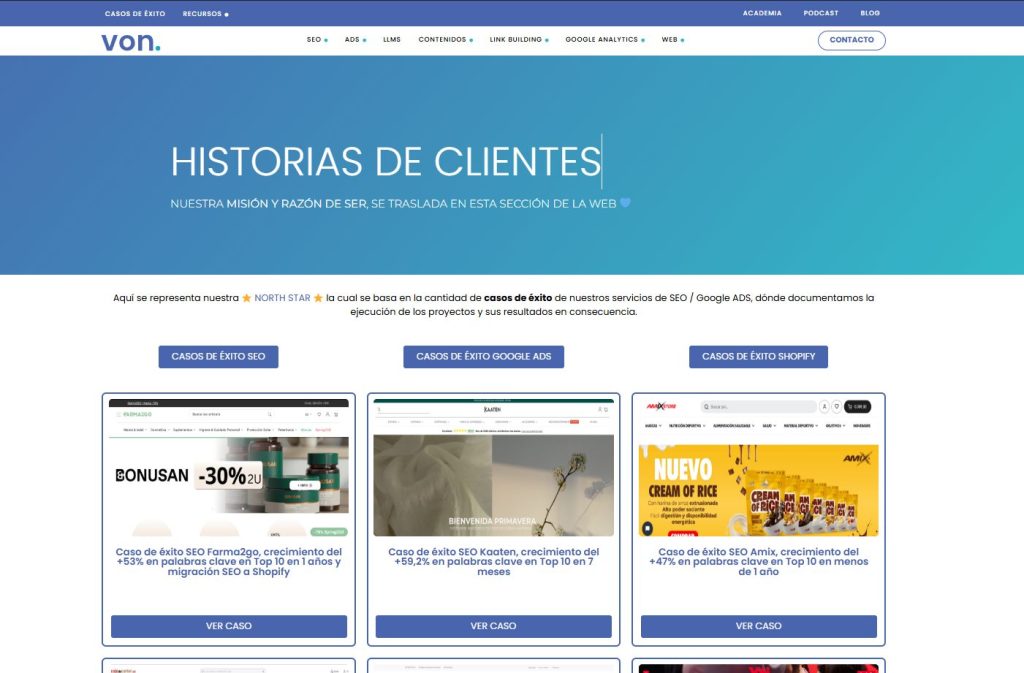Click the Farma2go case title
The width and height of the screenshot is (1024, 673).
(x=229, y=562)
